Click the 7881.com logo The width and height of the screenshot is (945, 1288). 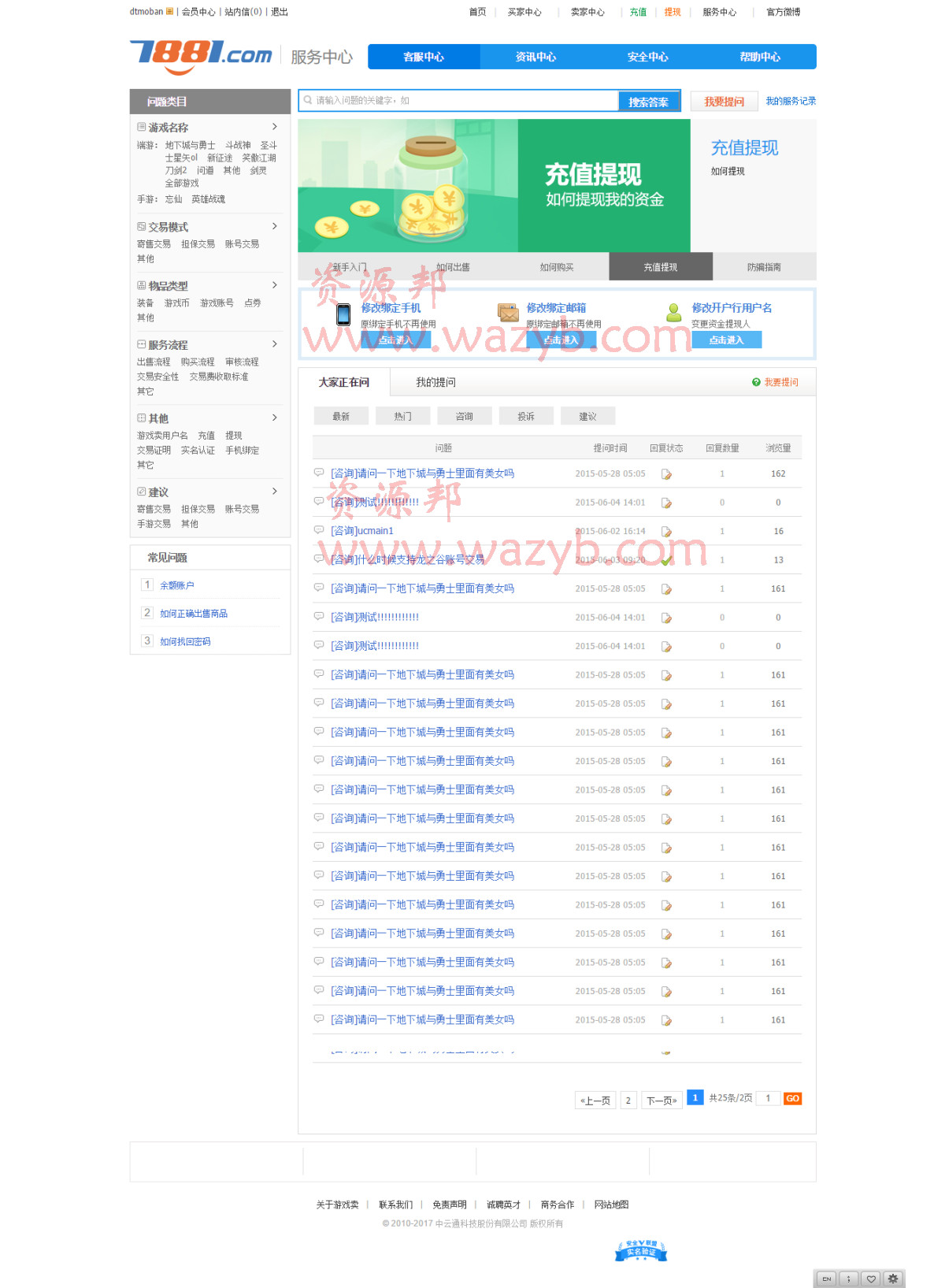tap(201, 57)
